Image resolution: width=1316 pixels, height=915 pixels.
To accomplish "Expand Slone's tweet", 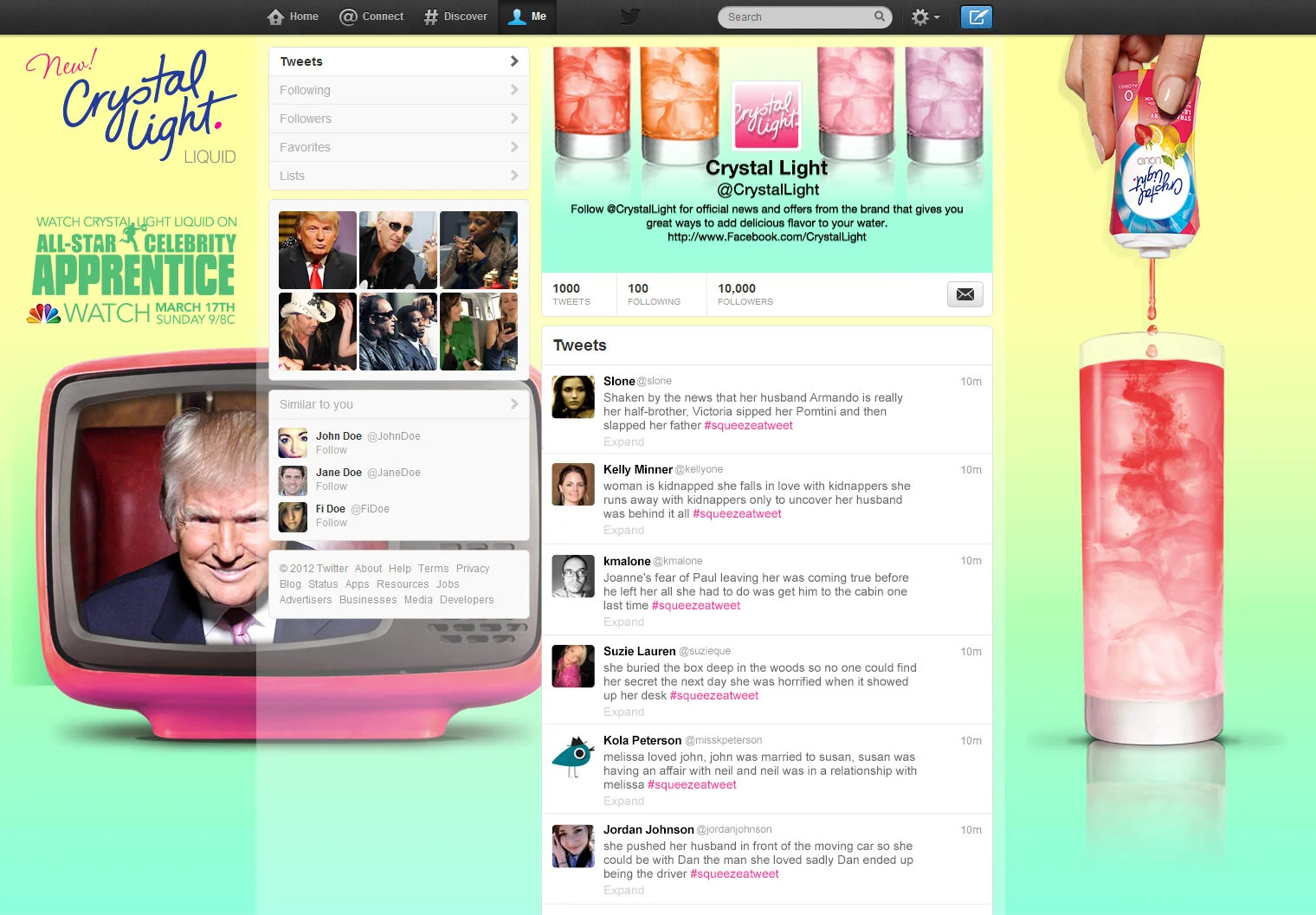I will click(623, 442).
